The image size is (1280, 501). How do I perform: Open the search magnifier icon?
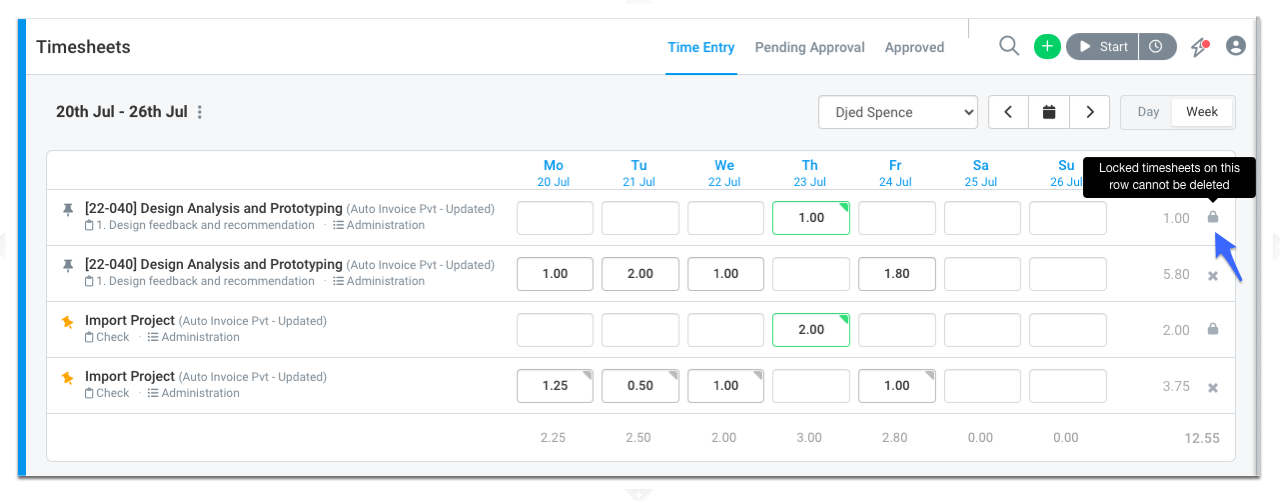[1009, 46]
